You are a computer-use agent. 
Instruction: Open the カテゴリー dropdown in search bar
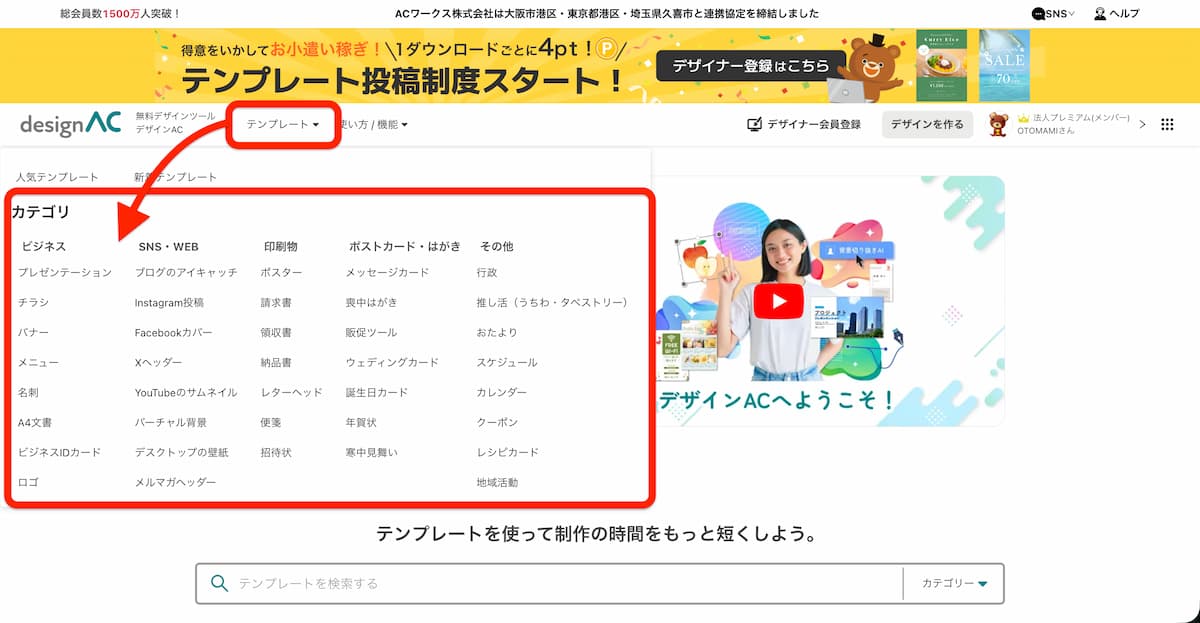pos(953,583)
